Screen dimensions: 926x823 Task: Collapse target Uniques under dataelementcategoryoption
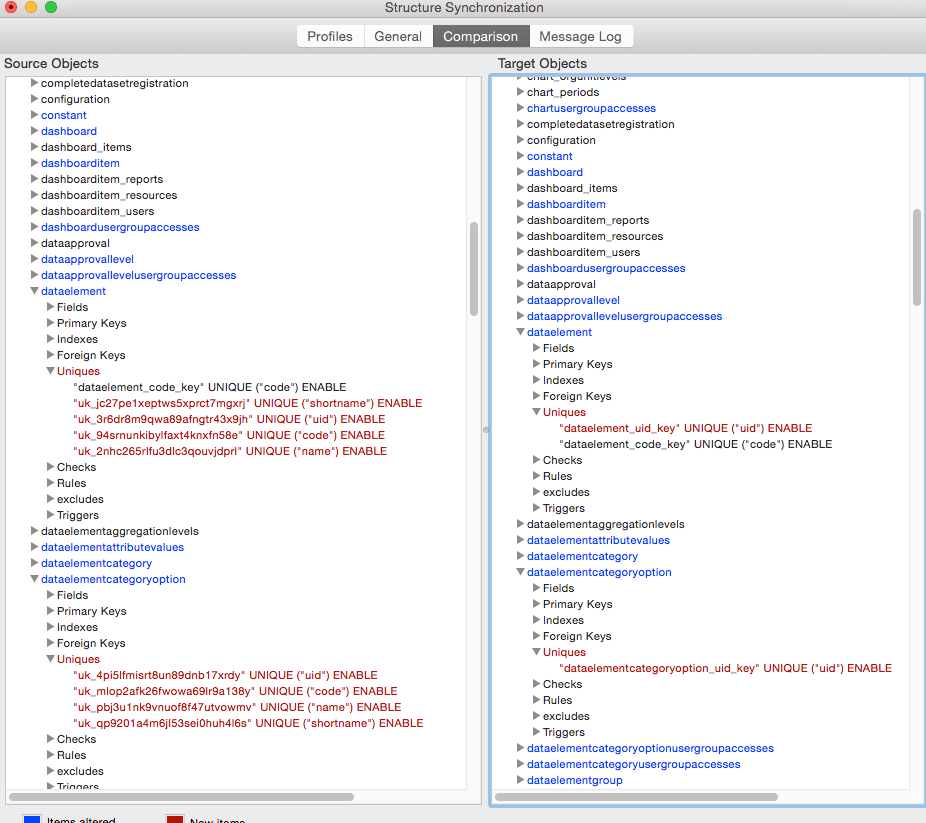click(537, 652)
